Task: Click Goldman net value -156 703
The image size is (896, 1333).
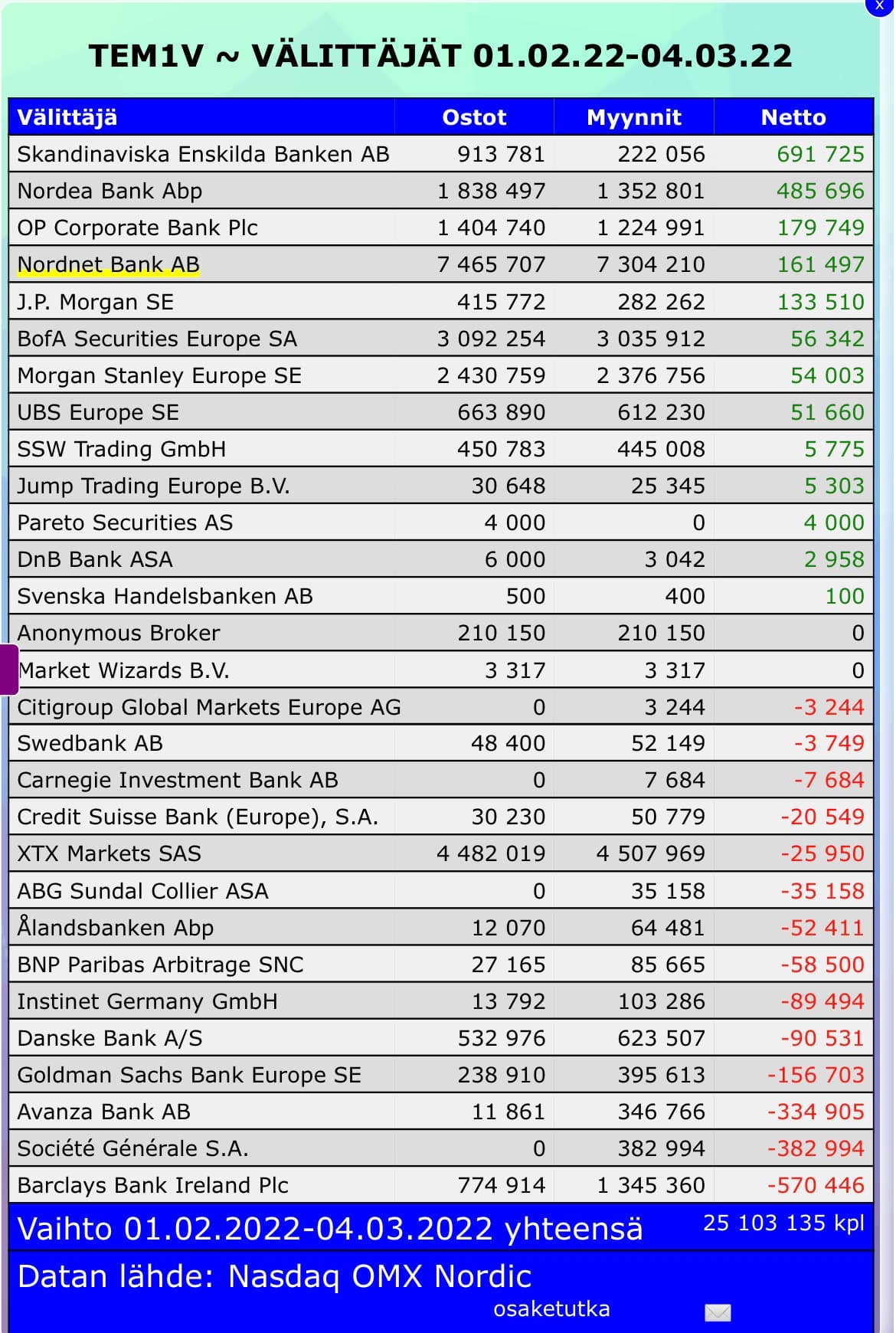Action: click(816, 1075)
